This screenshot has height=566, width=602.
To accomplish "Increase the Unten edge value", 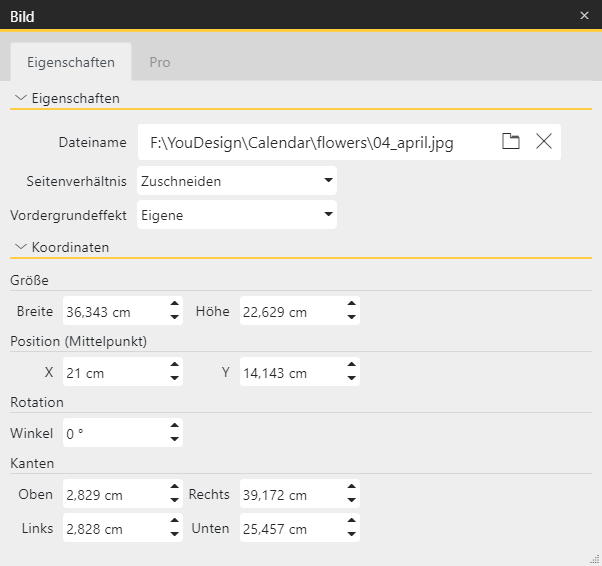I will click(351, 522).
